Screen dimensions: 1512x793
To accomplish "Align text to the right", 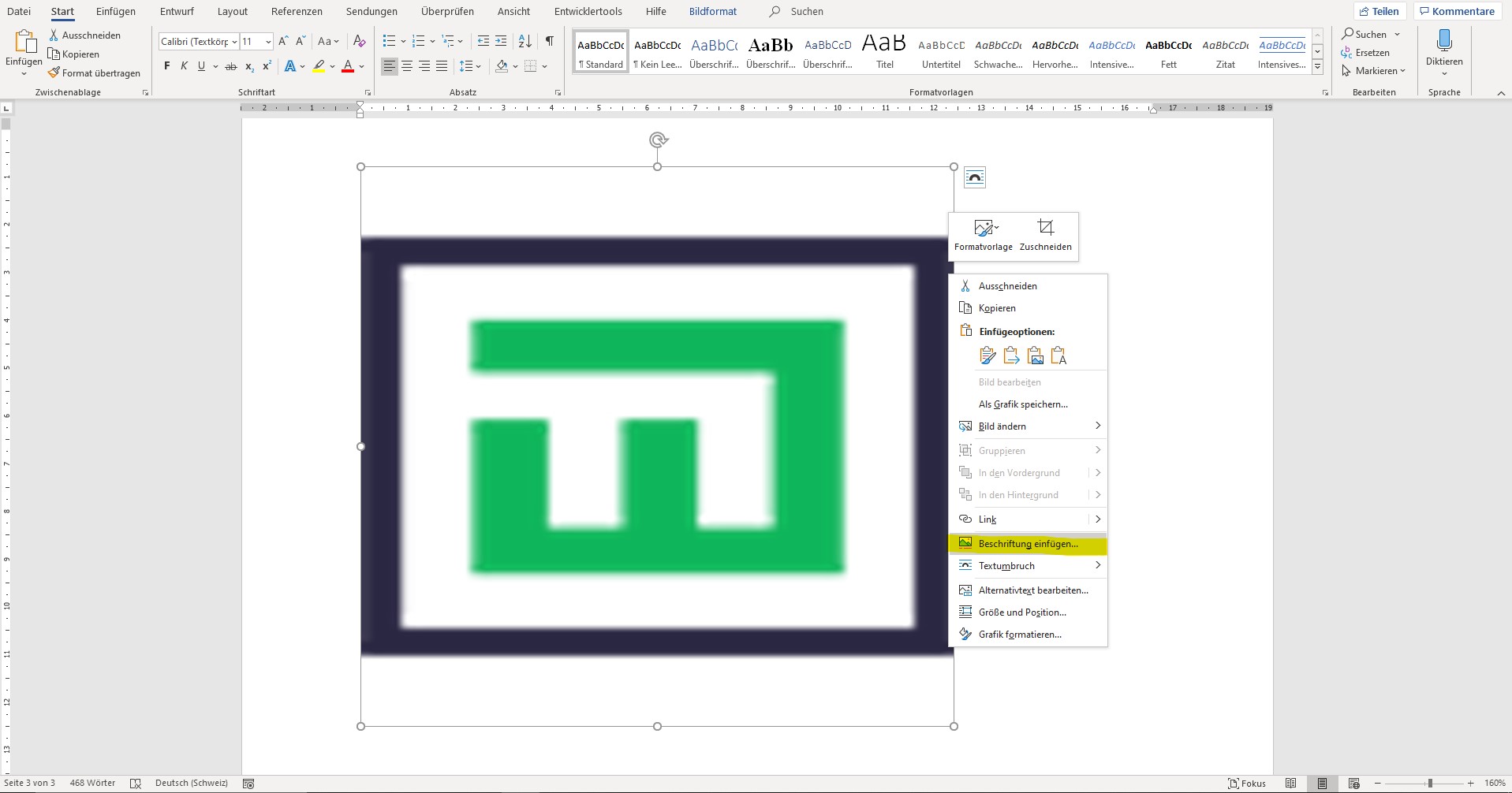I will pyautogui.click(x=424, y=66).
